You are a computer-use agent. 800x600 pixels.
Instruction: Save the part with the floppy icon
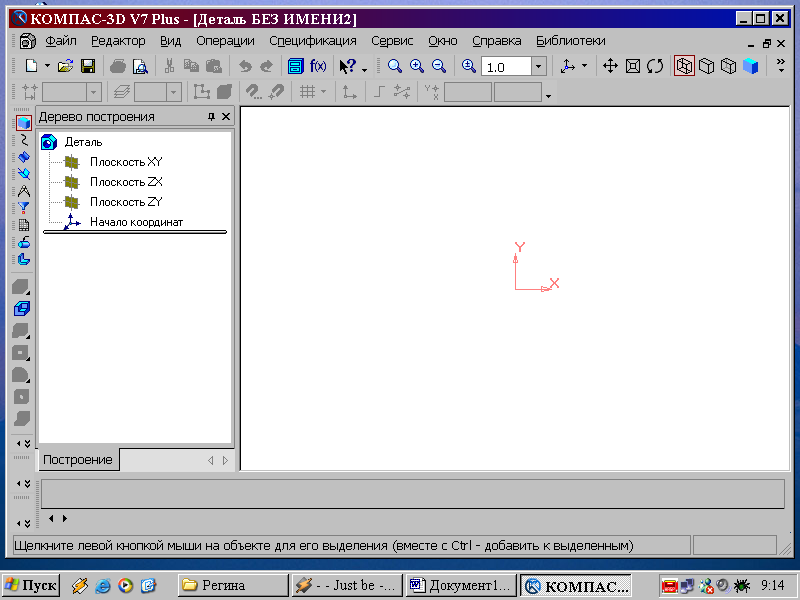point(88,66)
